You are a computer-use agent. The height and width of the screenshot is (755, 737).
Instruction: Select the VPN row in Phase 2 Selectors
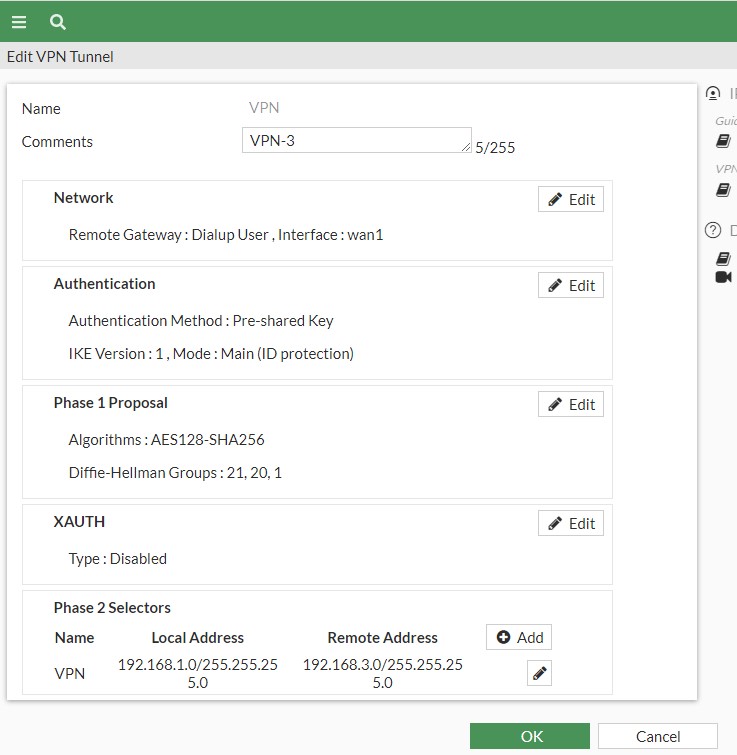point(70,673)
